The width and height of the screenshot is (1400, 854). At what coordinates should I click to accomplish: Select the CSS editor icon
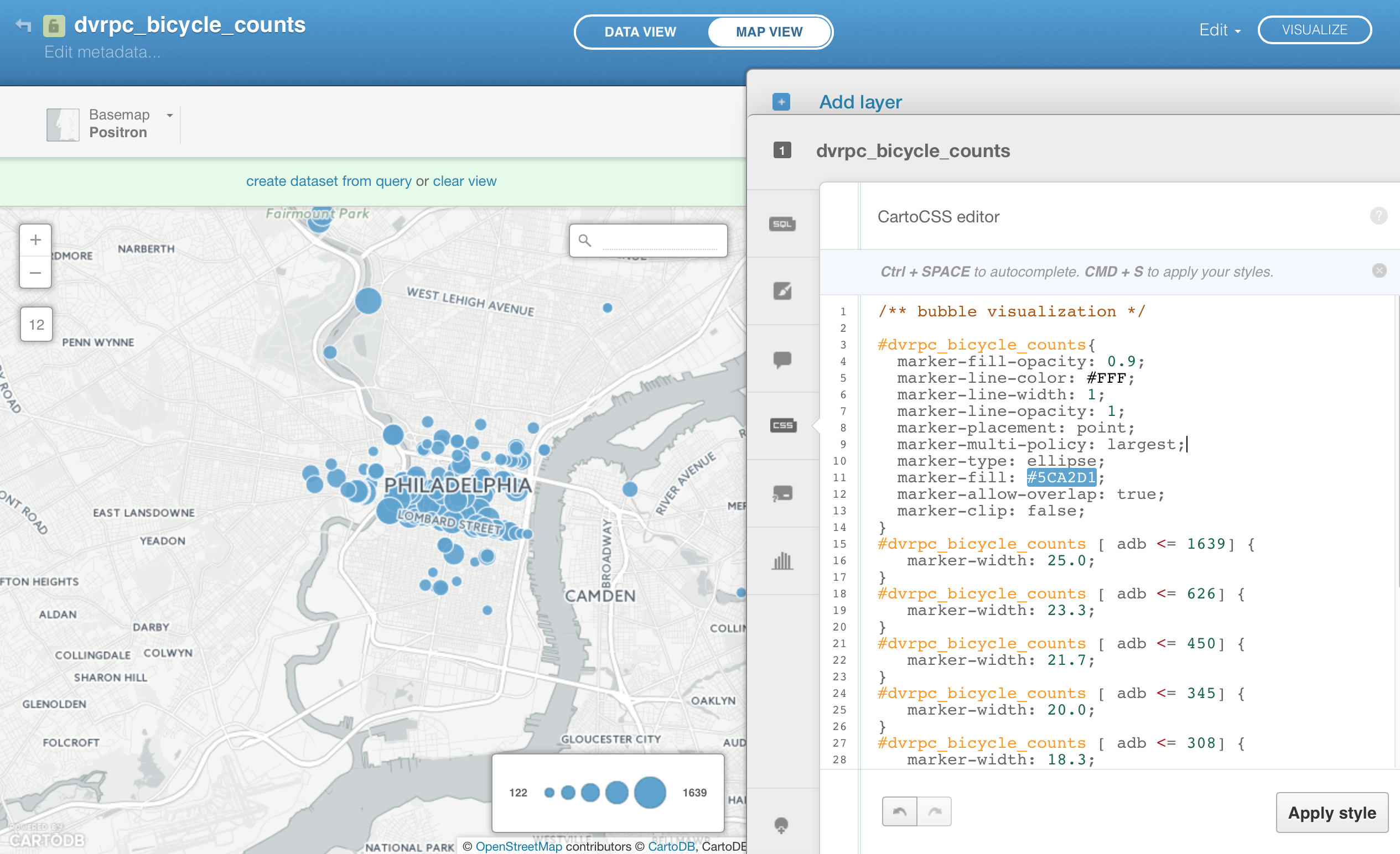(x=782, y=425)
